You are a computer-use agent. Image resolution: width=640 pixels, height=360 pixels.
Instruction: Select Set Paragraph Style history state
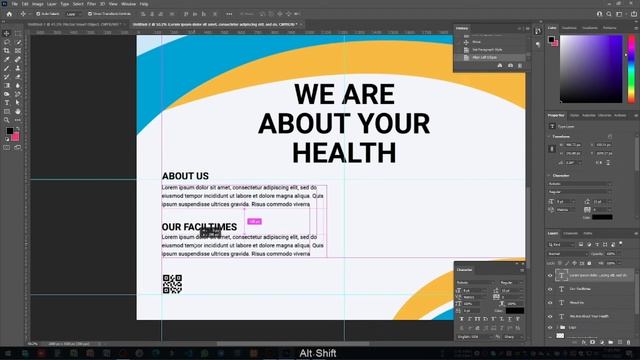(487, 50)
